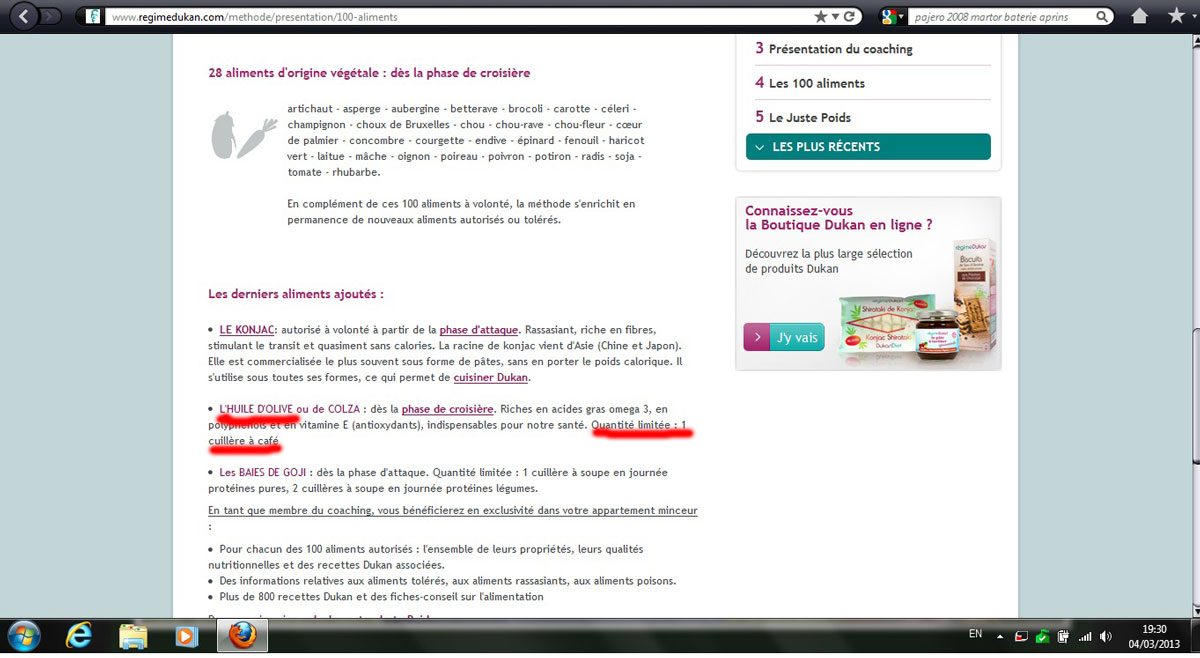1200x658 pixels.
Task: Expand the LES PLUS RÉCENTS section
Action: click(868, 147)
